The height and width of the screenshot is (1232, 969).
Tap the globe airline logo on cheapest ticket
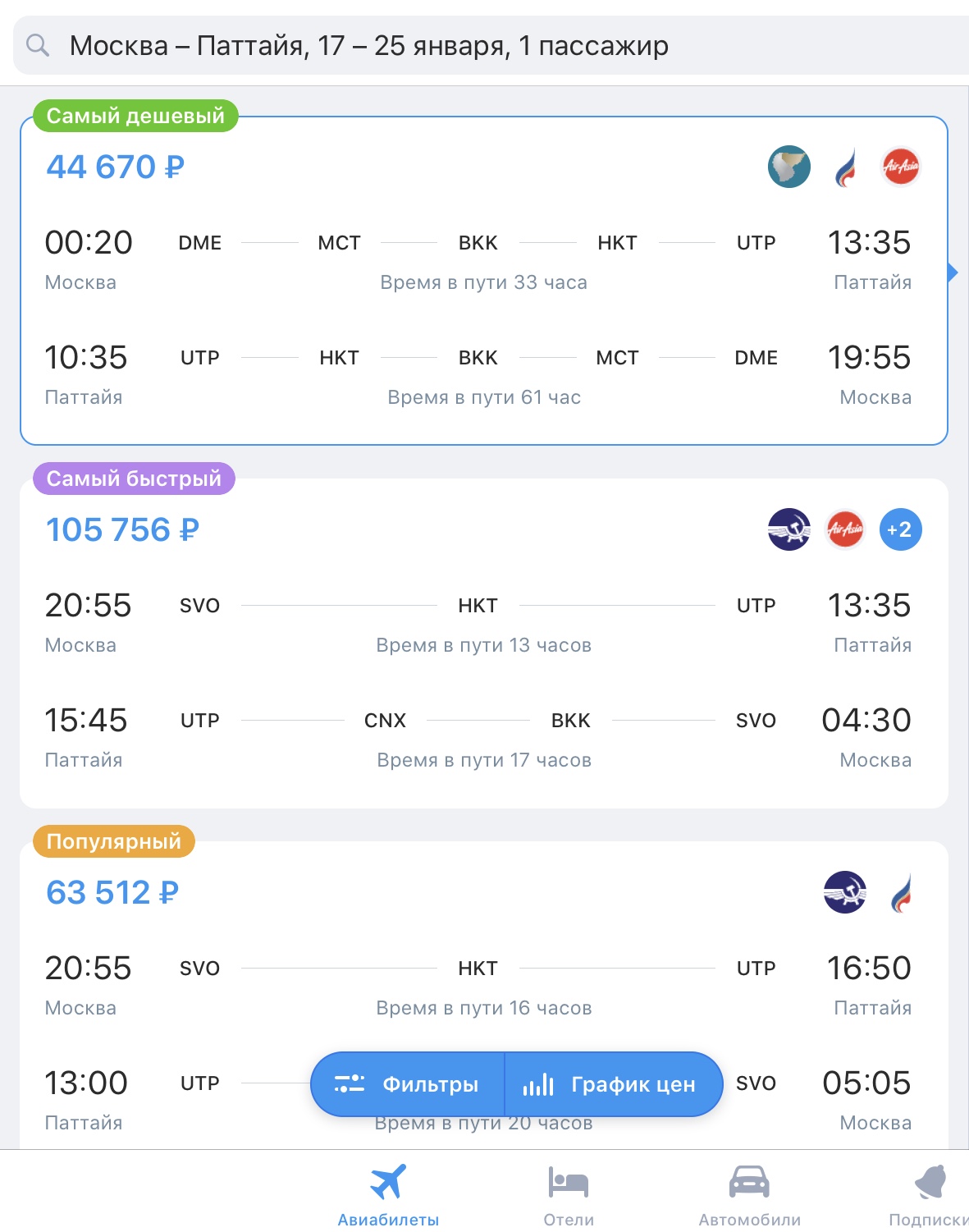[789, 167]
